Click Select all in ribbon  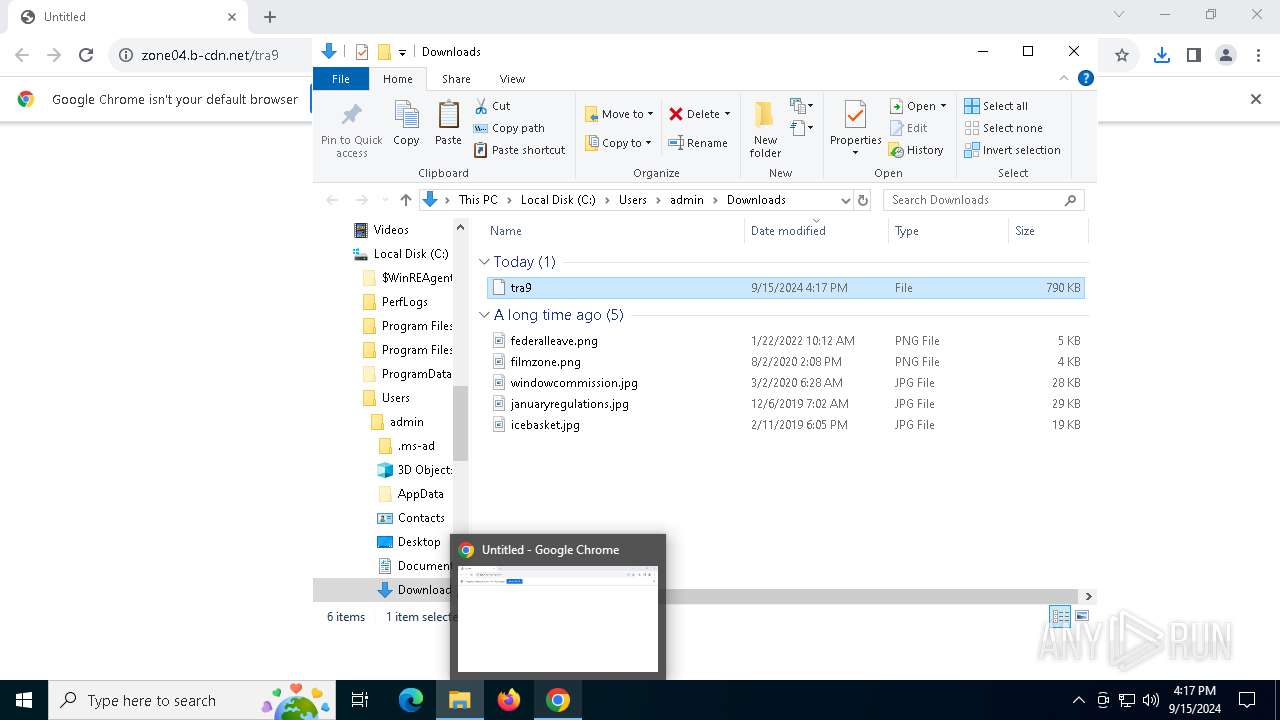click(996, 106)
